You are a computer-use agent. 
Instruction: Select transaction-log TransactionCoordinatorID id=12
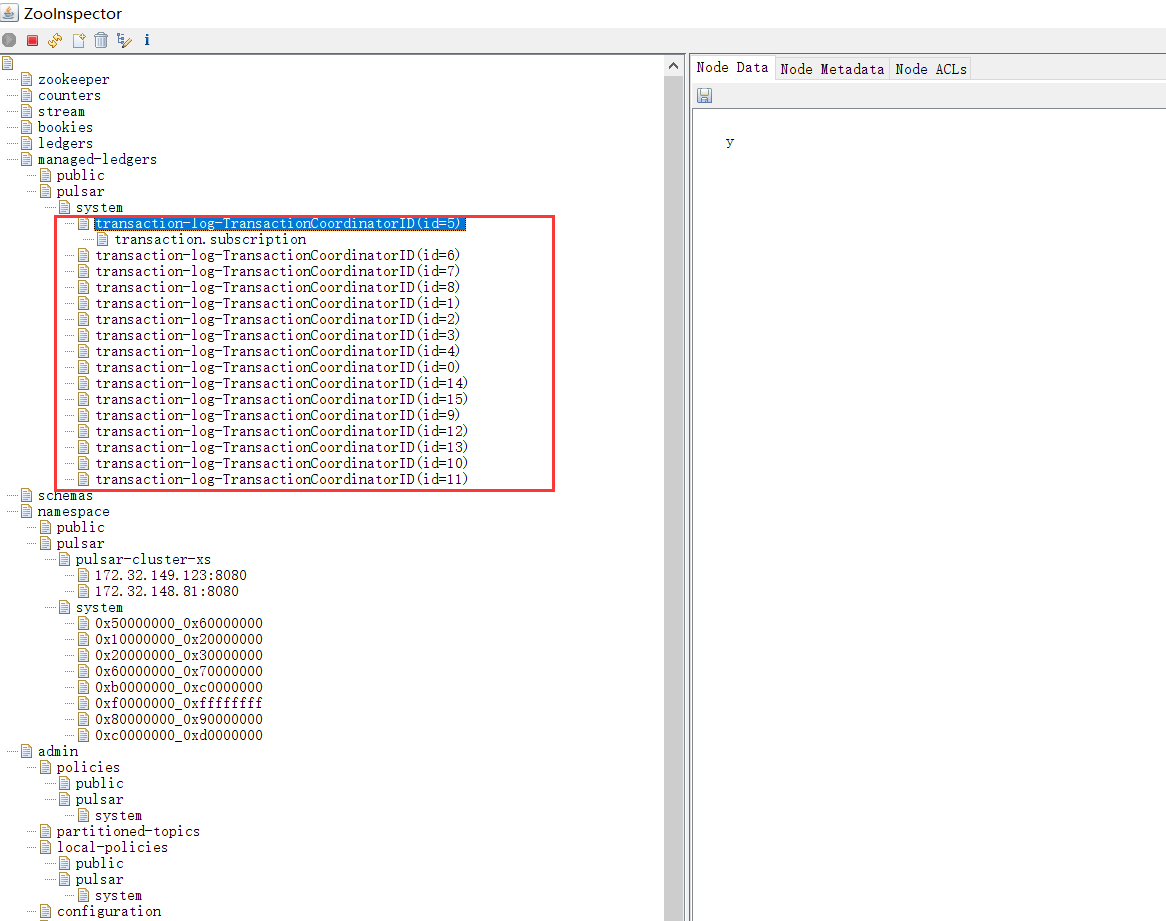tap(281, 431)
